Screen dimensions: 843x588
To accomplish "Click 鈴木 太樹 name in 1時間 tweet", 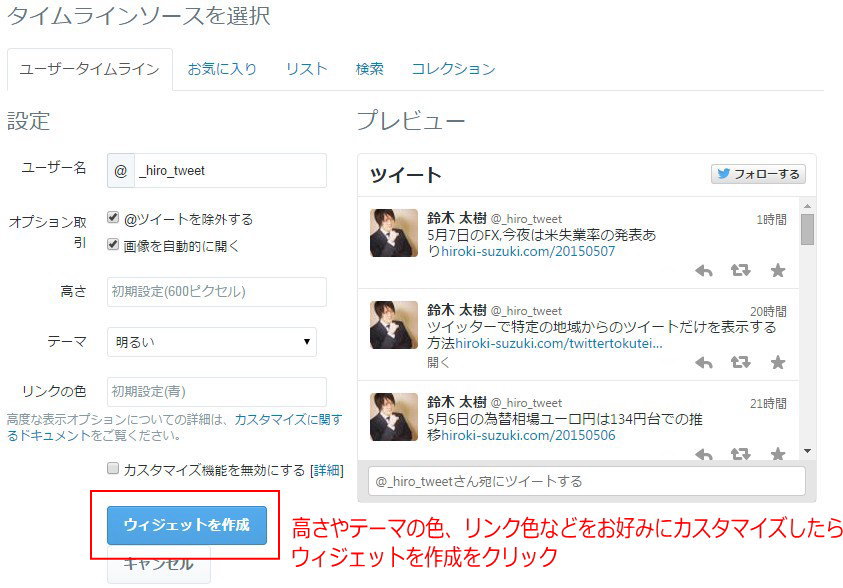I will [x=456, y=218].
